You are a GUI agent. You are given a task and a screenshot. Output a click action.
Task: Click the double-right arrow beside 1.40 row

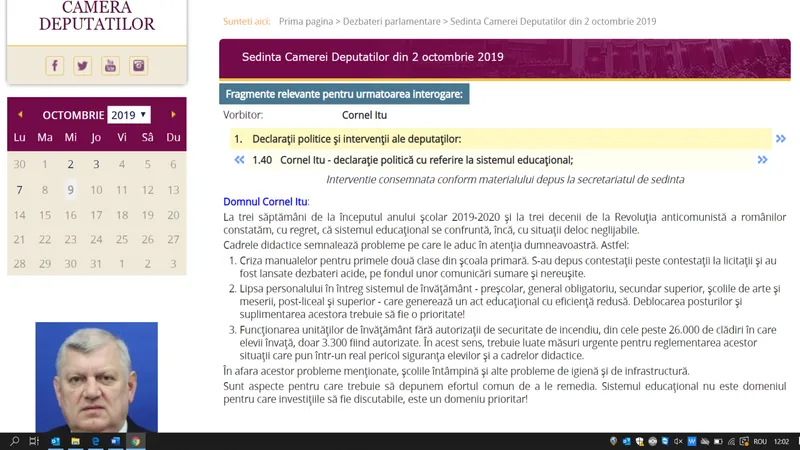coord(763,159)
